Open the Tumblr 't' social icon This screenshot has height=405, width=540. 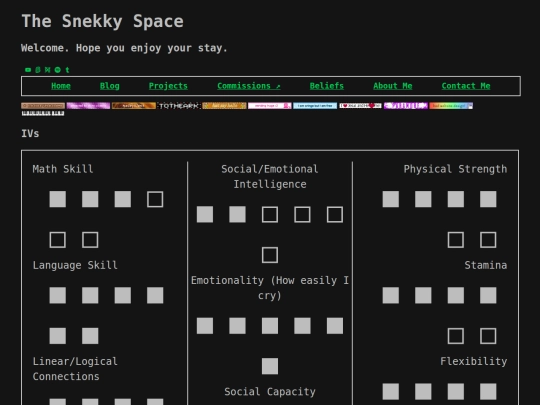68,70
